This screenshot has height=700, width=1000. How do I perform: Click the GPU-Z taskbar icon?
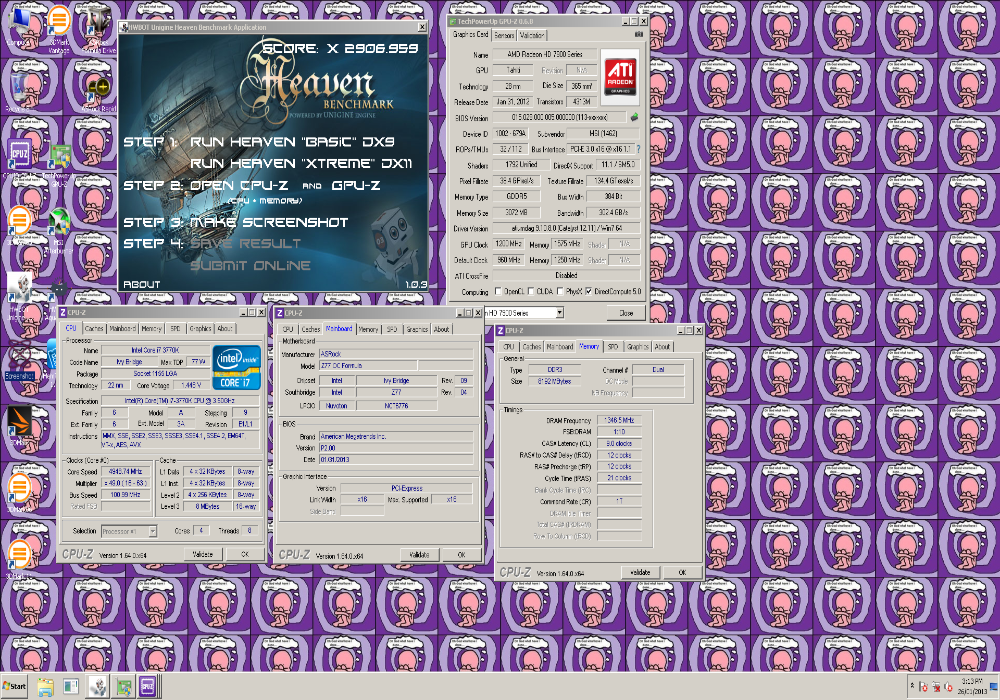tap(123, 687)
